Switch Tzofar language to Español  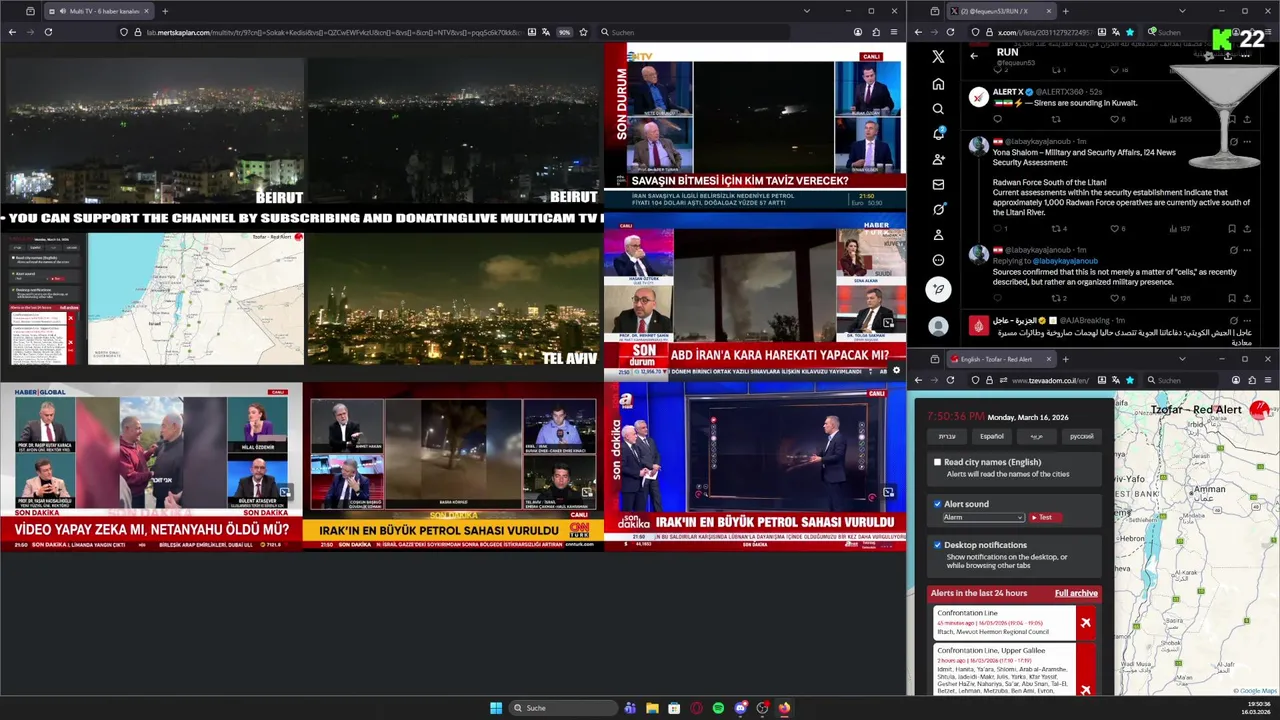click(991, 436)
